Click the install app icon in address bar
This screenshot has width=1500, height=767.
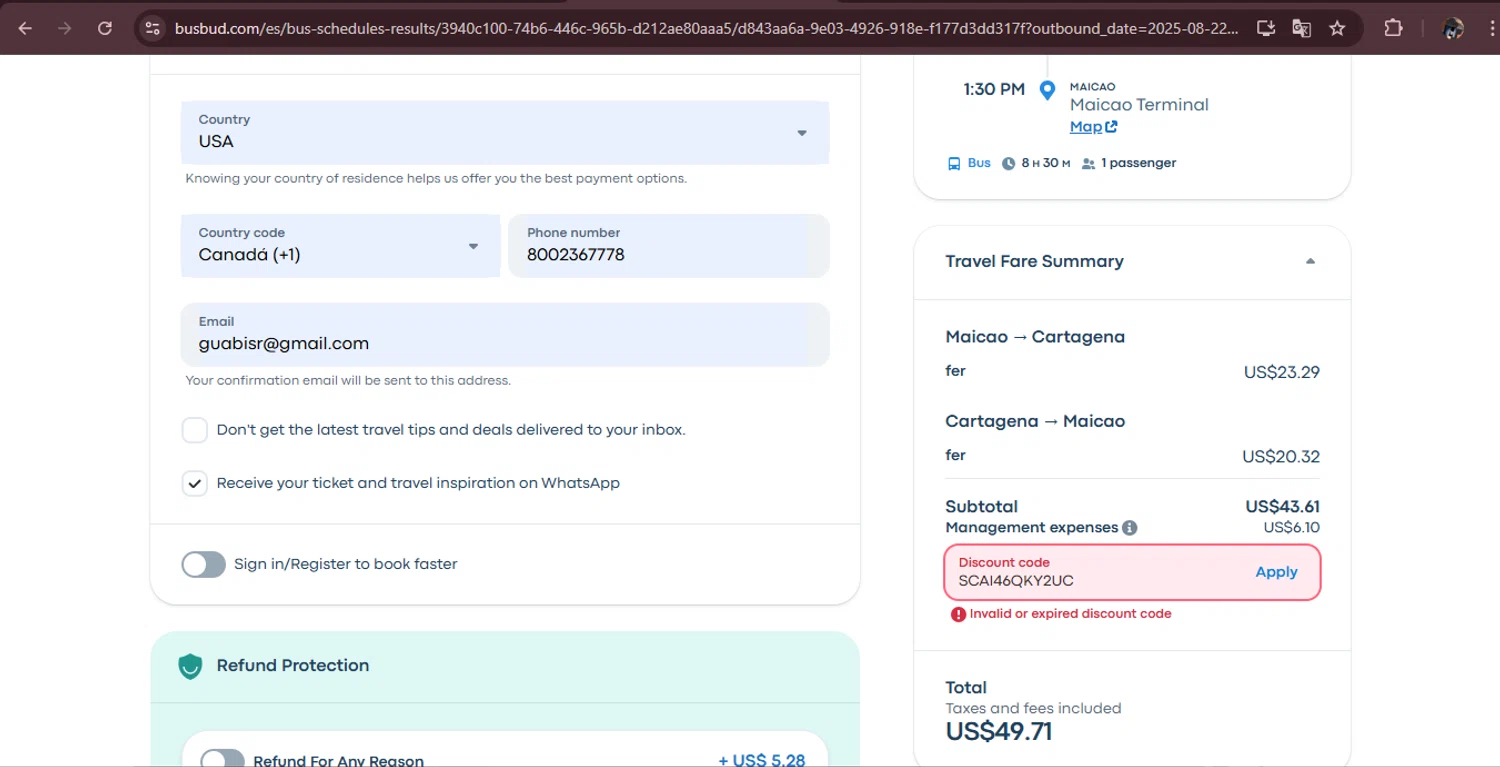(x=1266, y=28)
